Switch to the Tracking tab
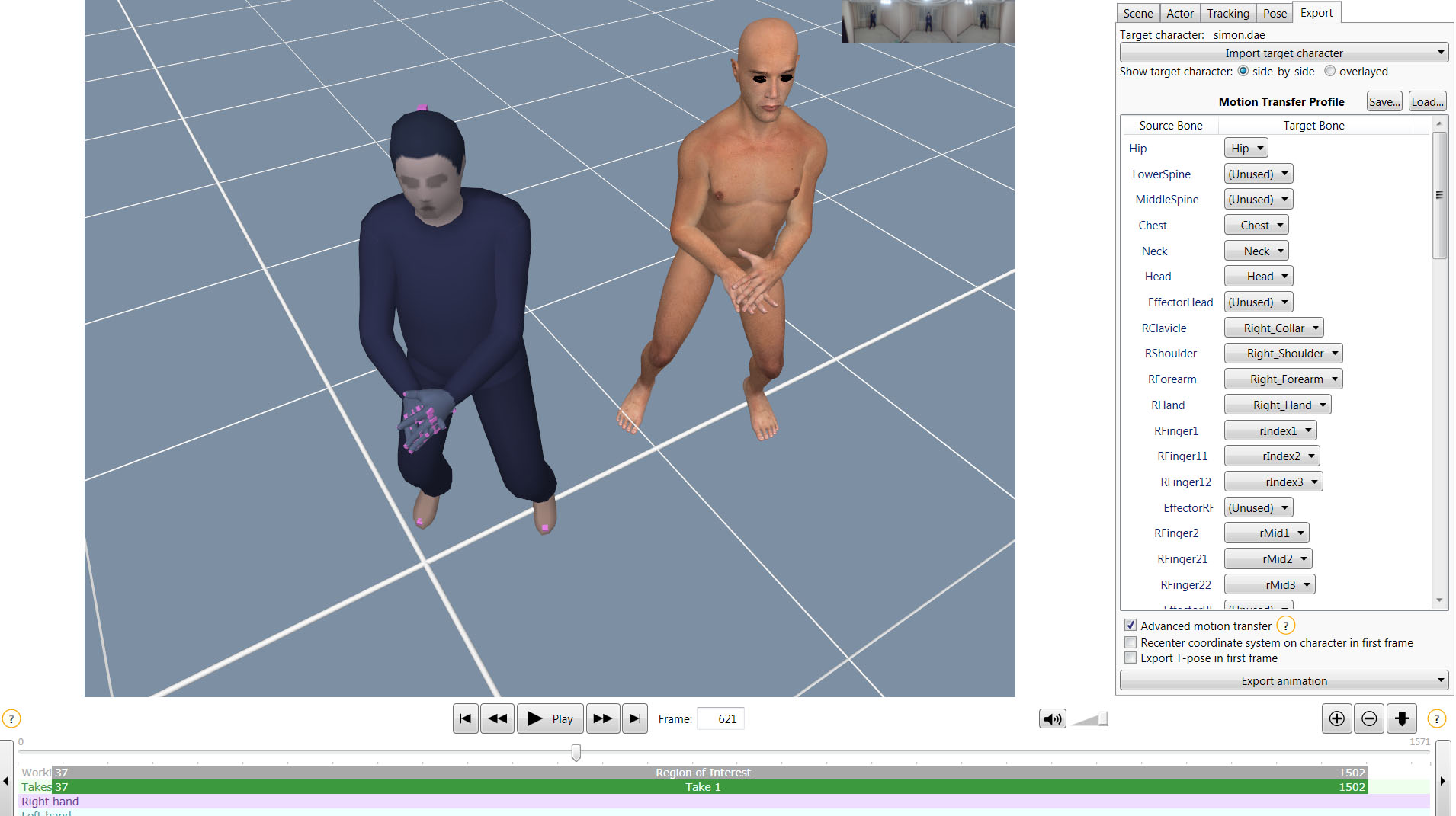Viewport: 1456px width, 816px height. point(1227,13)
